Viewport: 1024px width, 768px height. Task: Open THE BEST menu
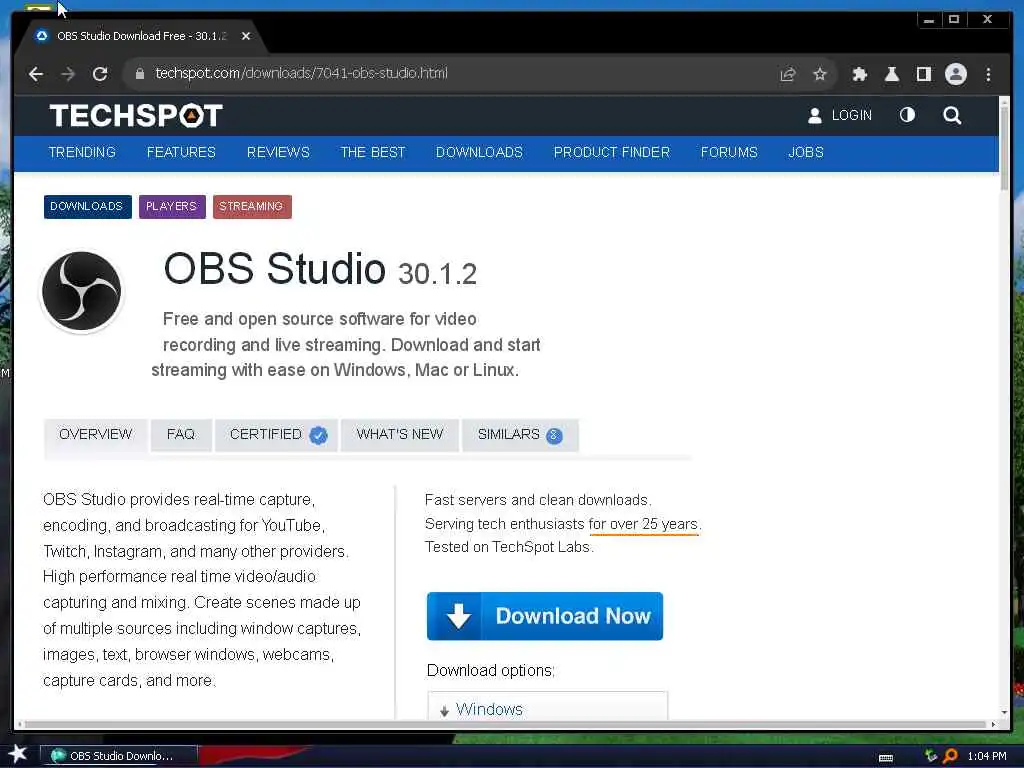373,152
